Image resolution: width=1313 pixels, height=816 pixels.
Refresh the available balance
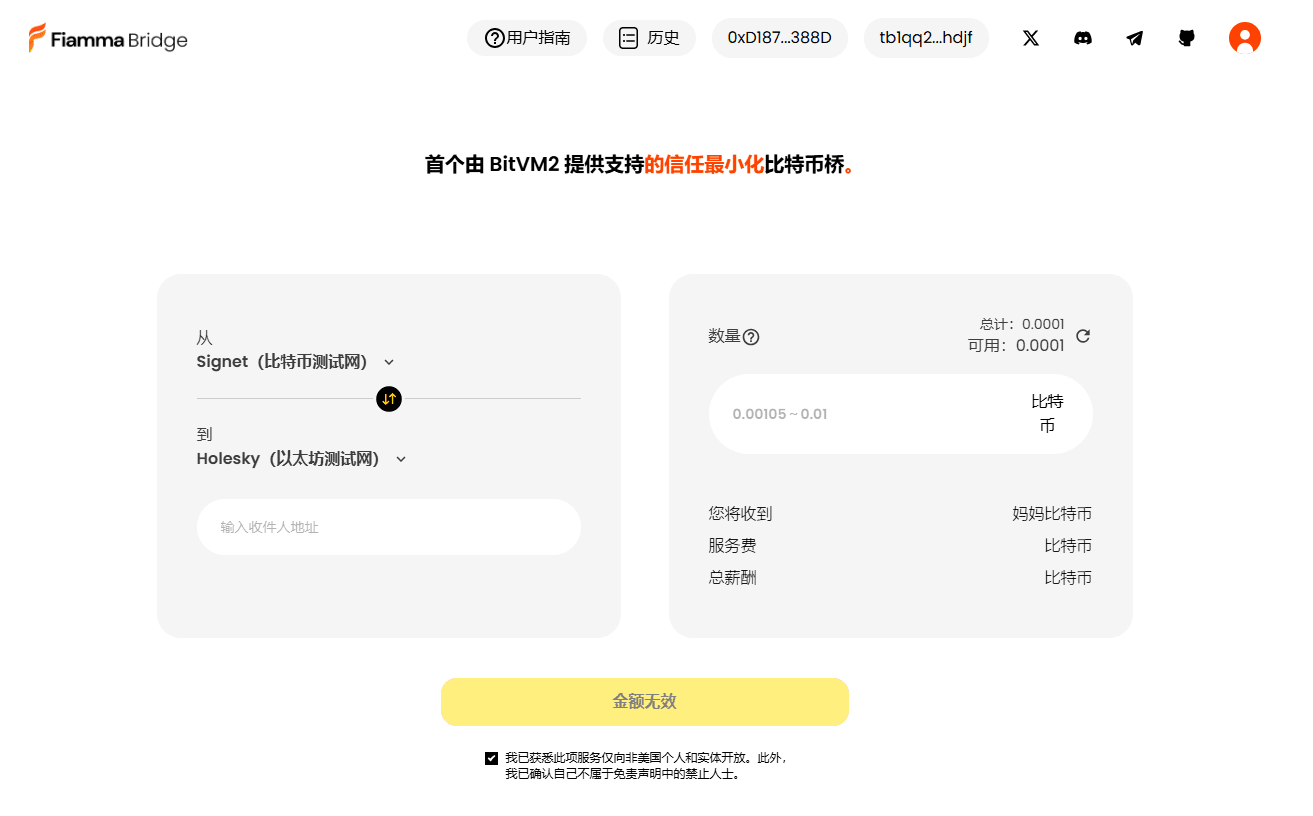1083,336
